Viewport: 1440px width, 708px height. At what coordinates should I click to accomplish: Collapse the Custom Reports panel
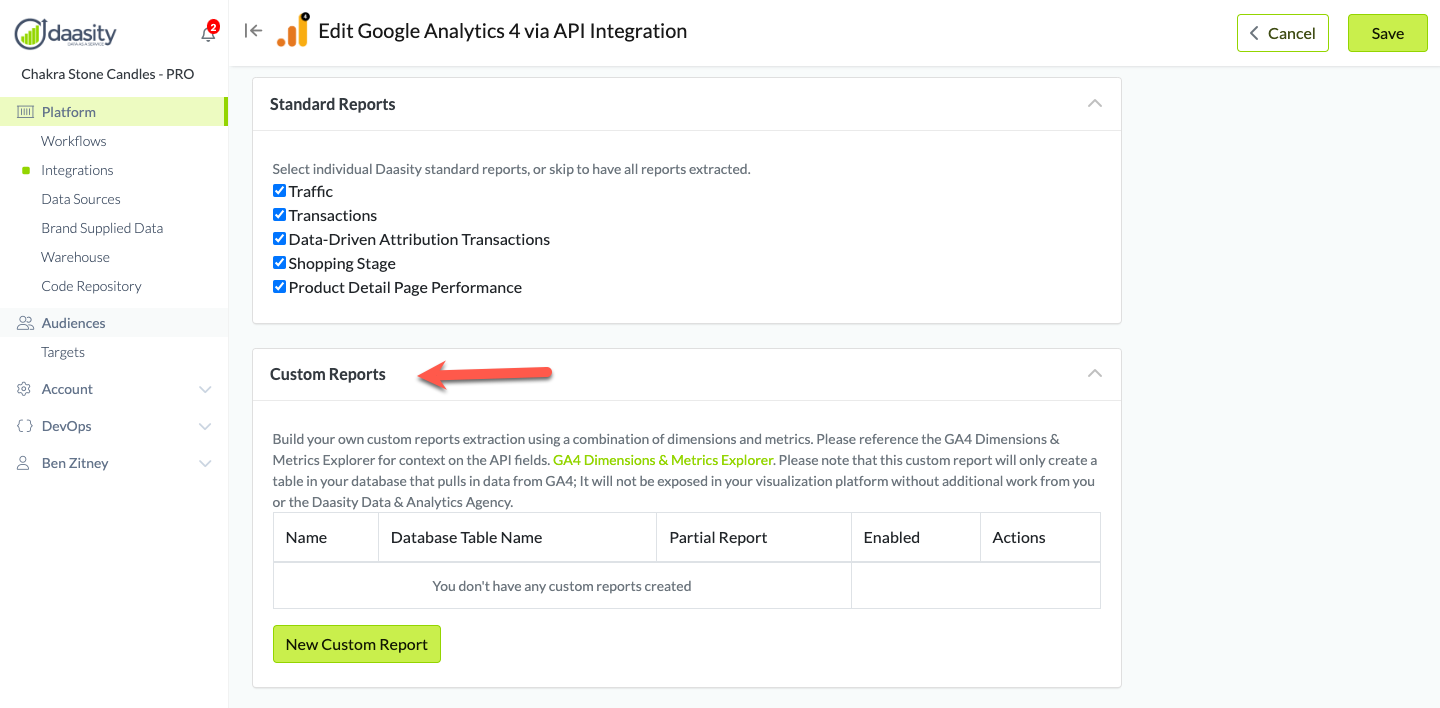point(1095,374)
